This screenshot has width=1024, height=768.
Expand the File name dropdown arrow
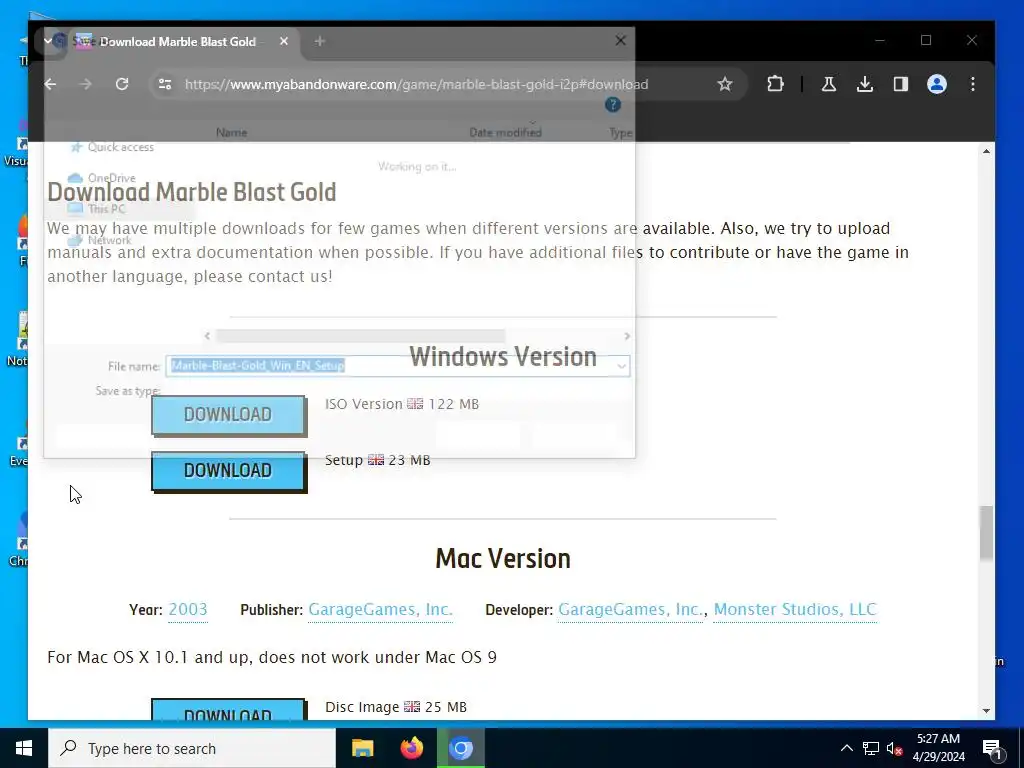622,366
